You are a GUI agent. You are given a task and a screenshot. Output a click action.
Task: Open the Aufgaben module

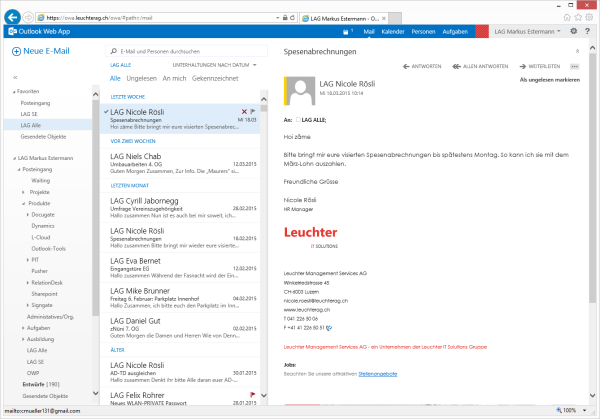tap(455, 32)
